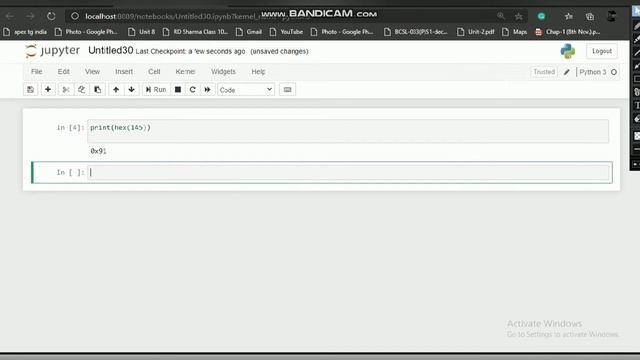This screenshot has width=640, height=360.
Task: Click the 'Last Checkpoint: a few seconds ago' text
Action: [x=190, y=51]
